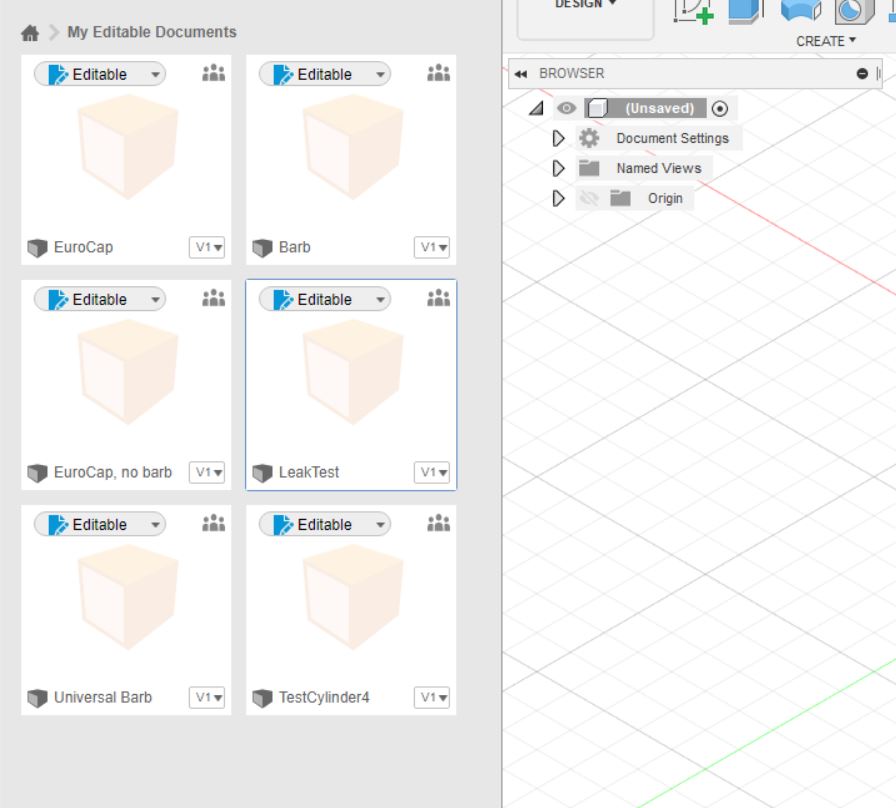
Task: Open the Editable dropdown on EuroCap card
Action: tap(100, 74)
